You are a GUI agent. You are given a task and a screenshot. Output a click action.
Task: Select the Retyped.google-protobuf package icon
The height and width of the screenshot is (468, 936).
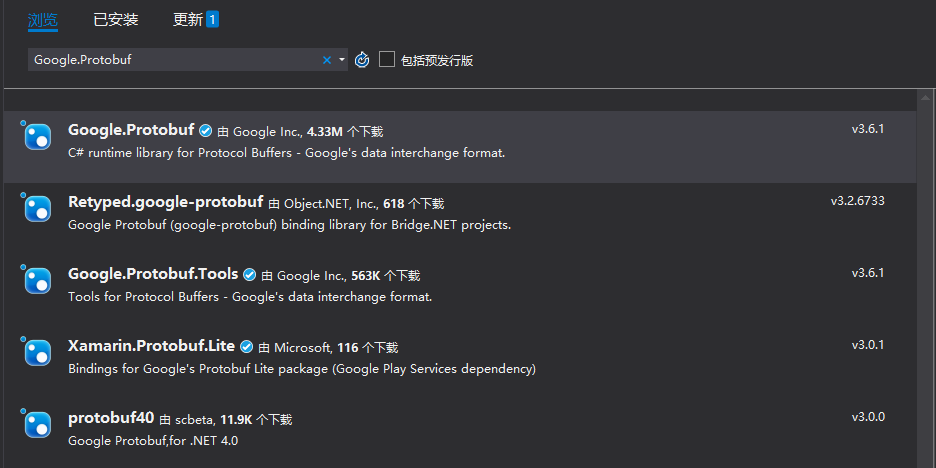point(38,208)
